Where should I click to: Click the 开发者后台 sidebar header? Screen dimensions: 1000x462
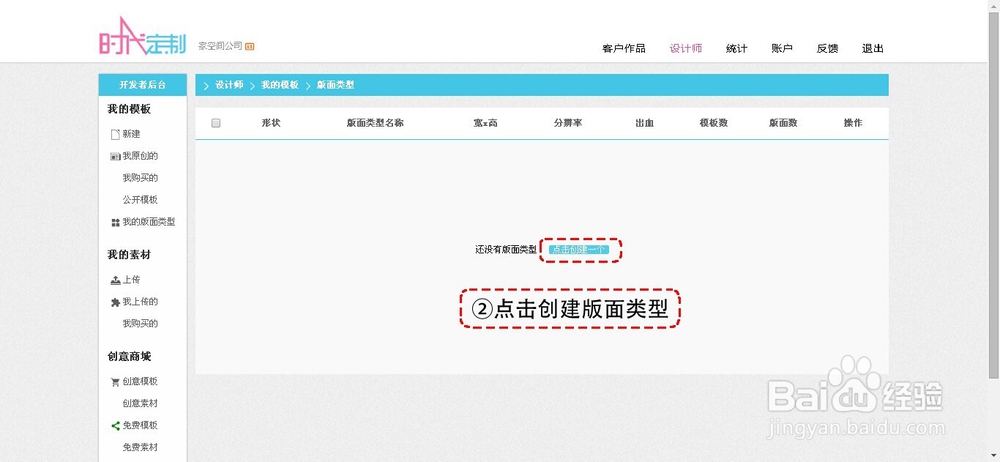point(143,85)
